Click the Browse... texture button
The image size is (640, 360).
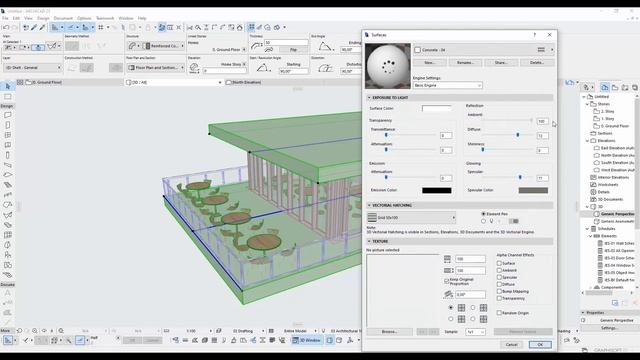tap(389, 332)
